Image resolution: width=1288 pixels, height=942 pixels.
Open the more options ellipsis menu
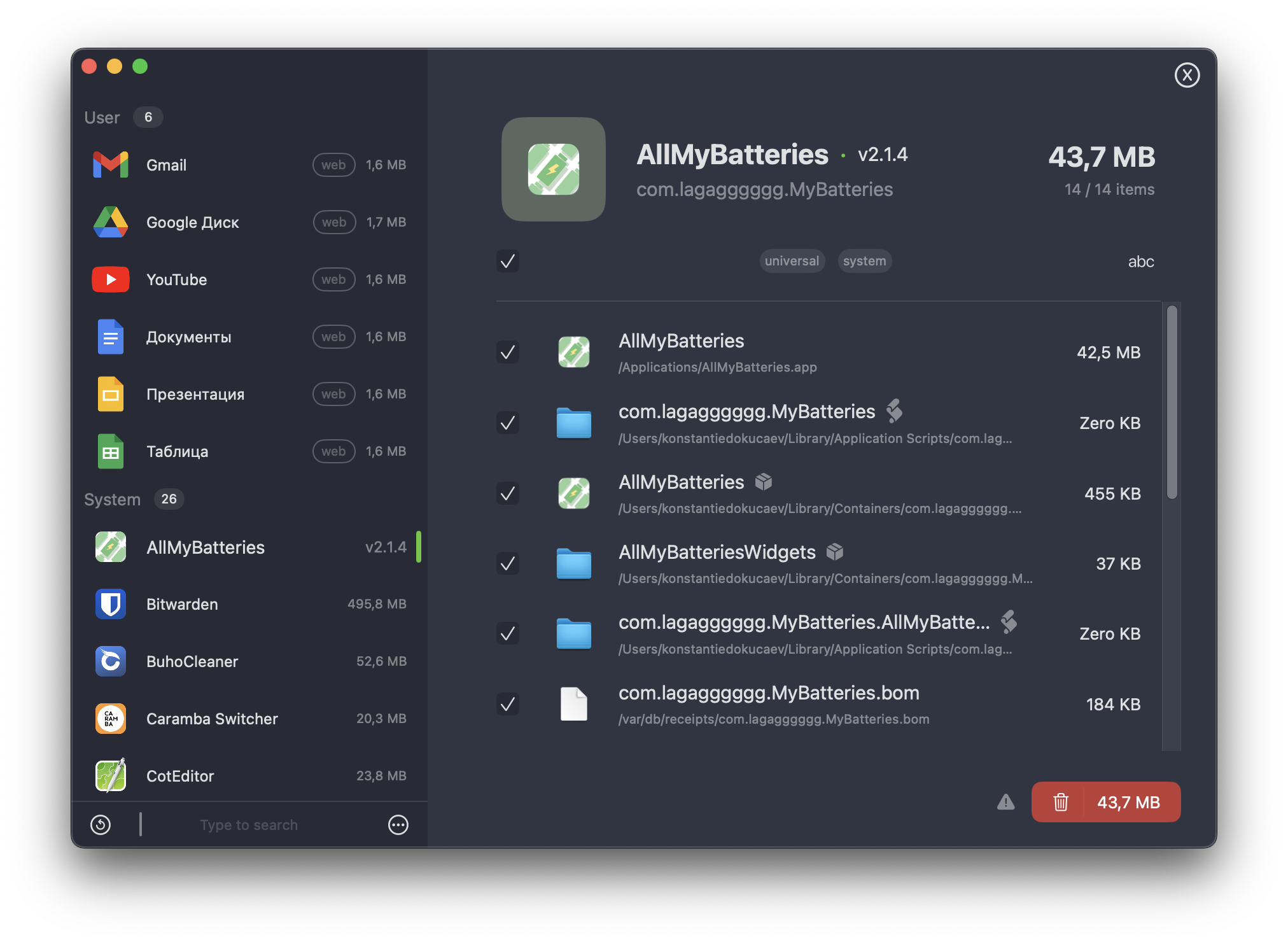point(398,825)
